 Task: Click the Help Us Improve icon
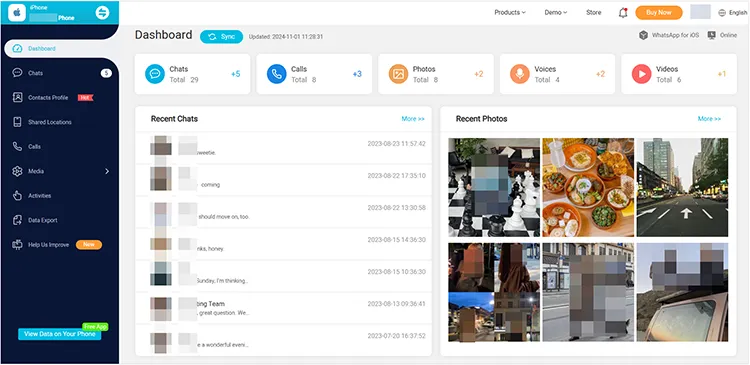click(x=17, y=244)
